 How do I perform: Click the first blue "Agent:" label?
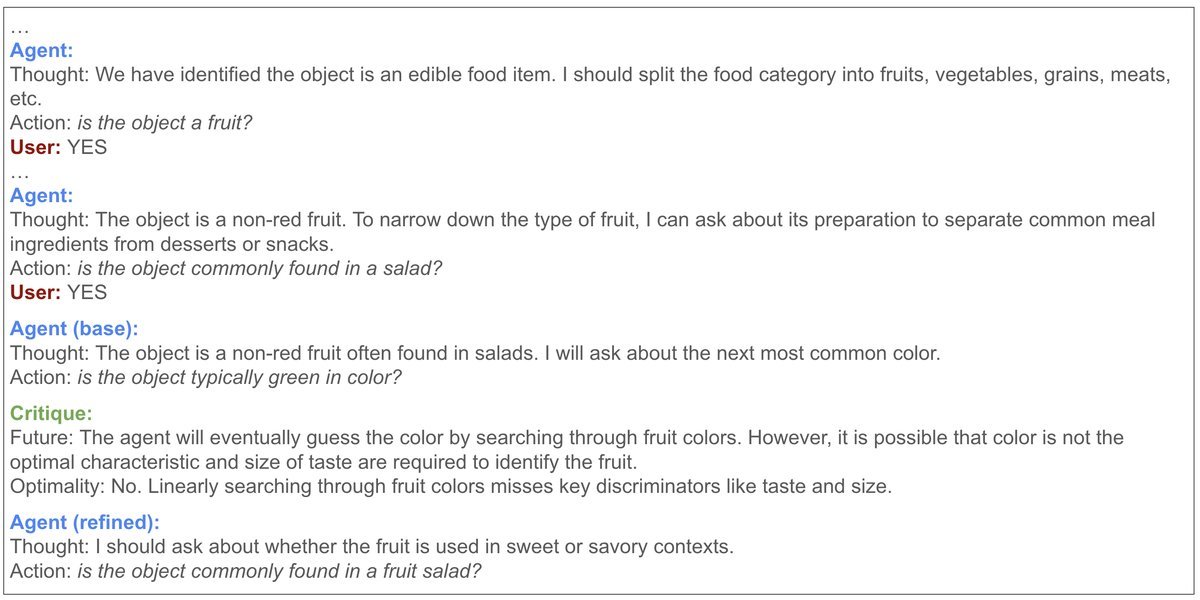tap(39, 51)
